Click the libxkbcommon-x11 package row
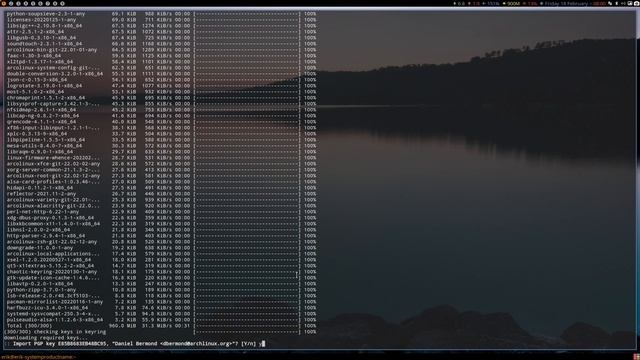Viewport: 640px width, 360px height. (161, 224)
